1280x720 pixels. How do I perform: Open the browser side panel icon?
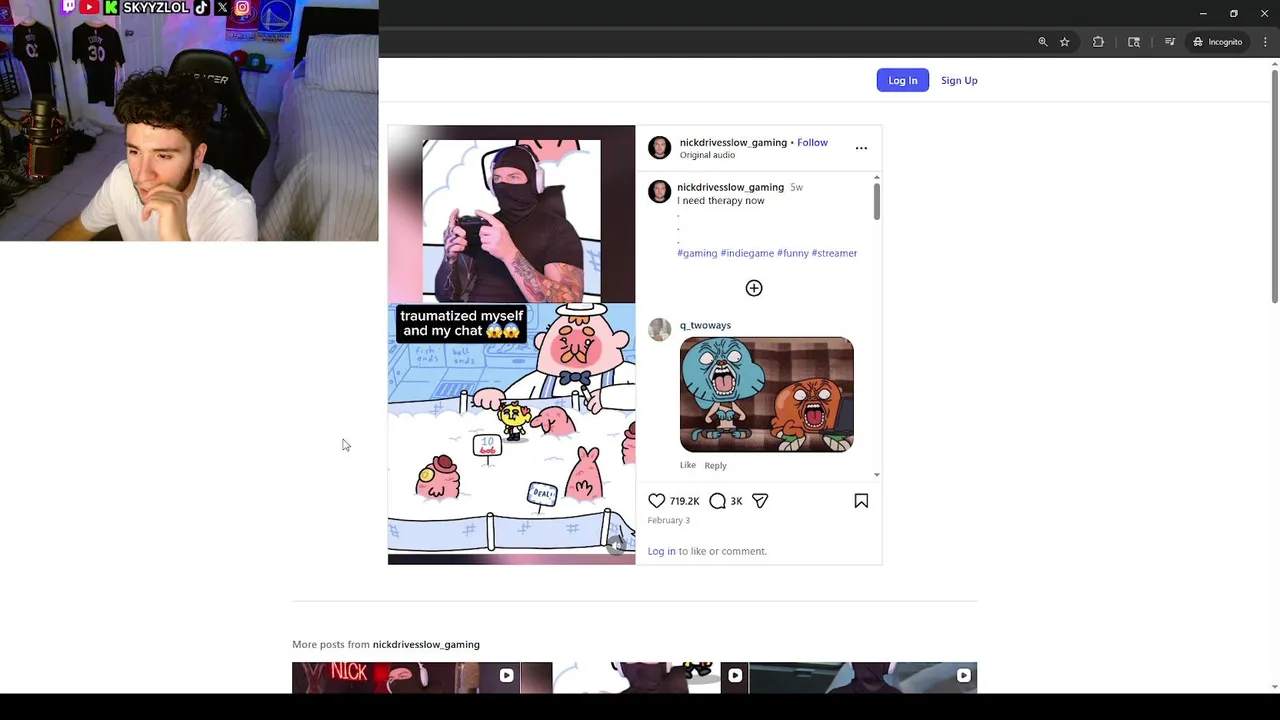coord(1134,42)
